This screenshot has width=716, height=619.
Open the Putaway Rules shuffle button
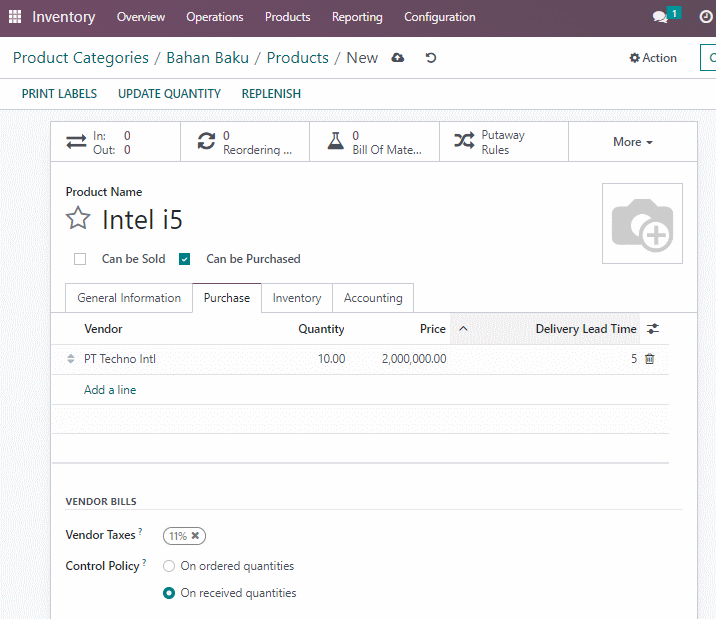point(504,142)
